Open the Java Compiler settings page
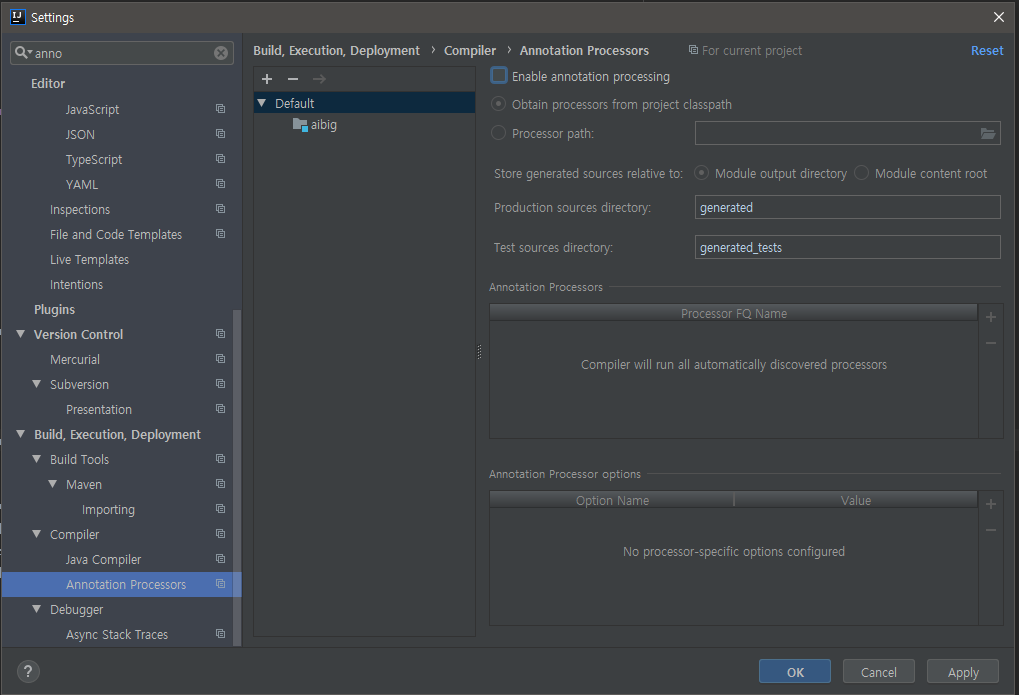Screen dimensions: 1019x695 (x=103, y=560)
